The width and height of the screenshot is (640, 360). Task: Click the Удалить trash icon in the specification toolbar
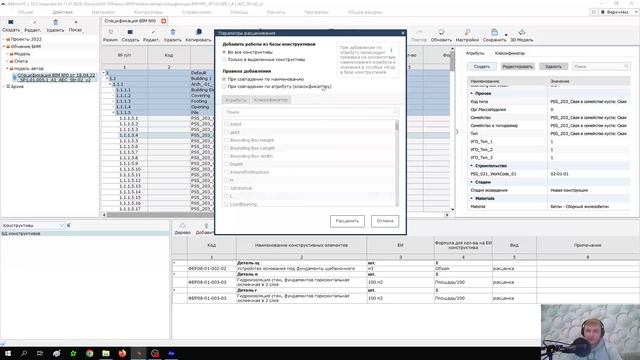[x=173, y=32]
